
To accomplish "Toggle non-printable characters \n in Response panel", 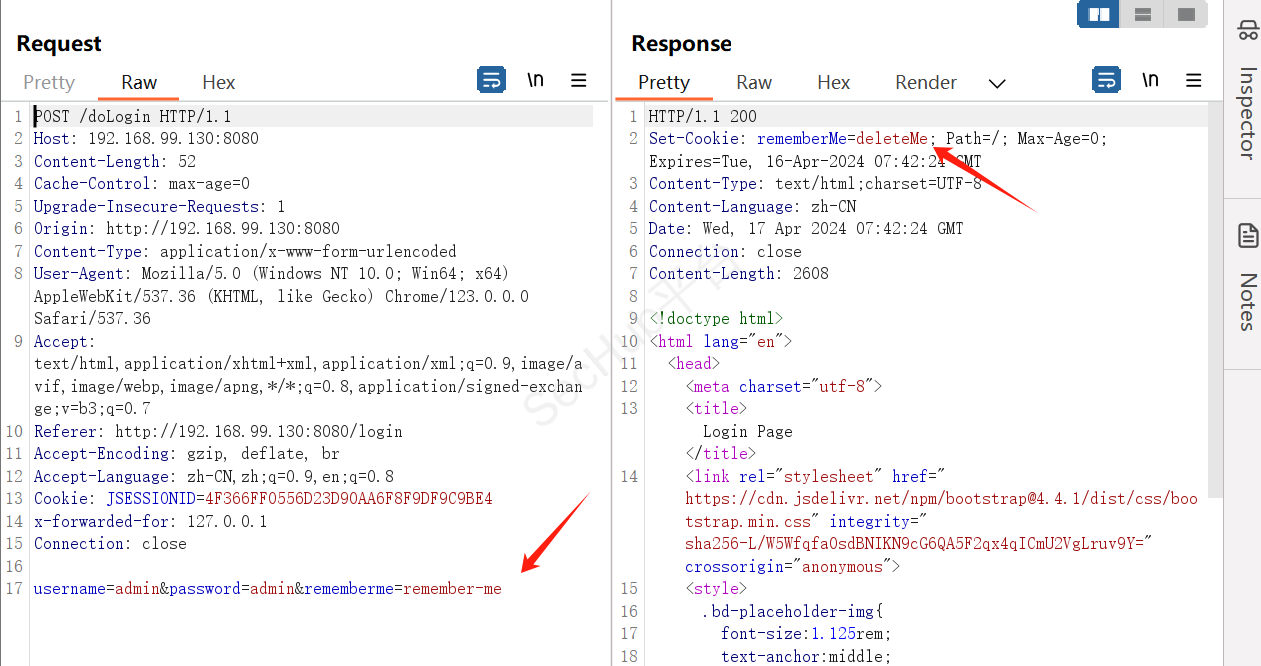I will pos(1151,80).
